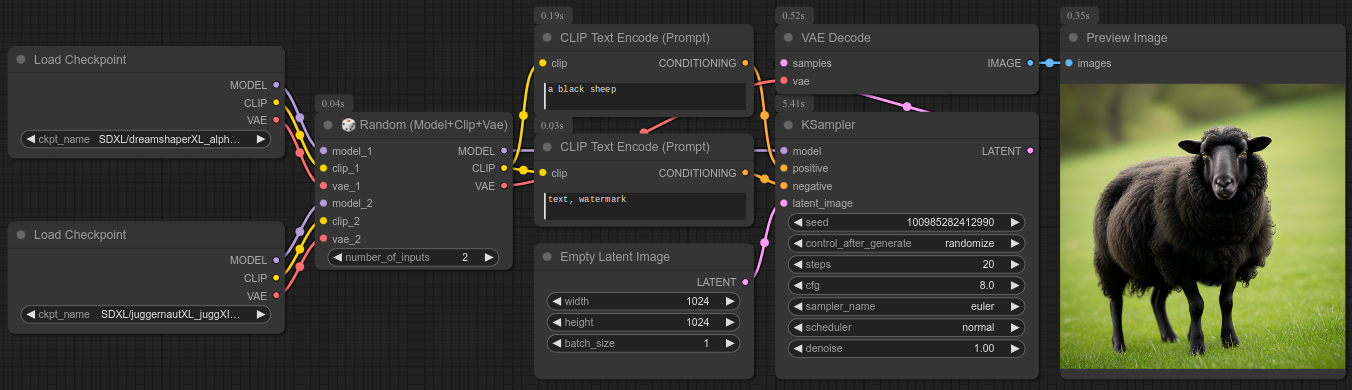Click the vae_1 input dot
The height and width of the screenshot is (390, 1352).
point(323,186)
